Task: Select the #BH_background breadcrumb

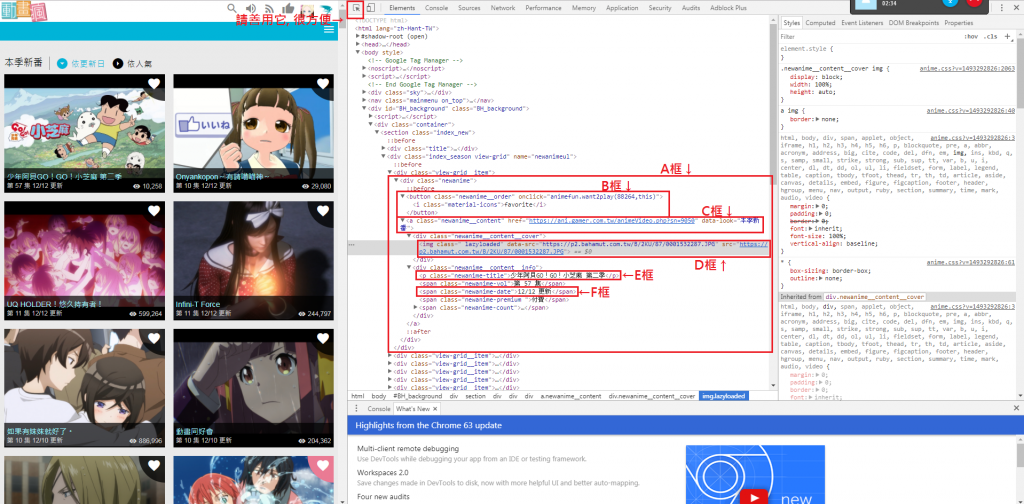Action: [417, 396]
